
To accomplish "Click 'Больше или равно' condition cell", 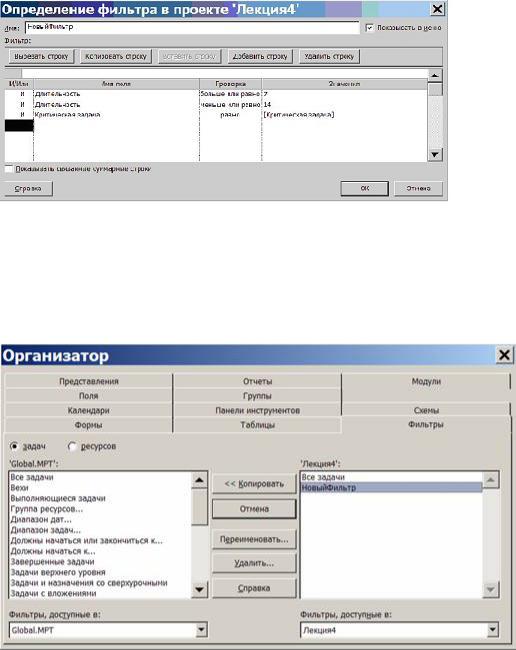I will pyautogui.click(x=230, y=94).
